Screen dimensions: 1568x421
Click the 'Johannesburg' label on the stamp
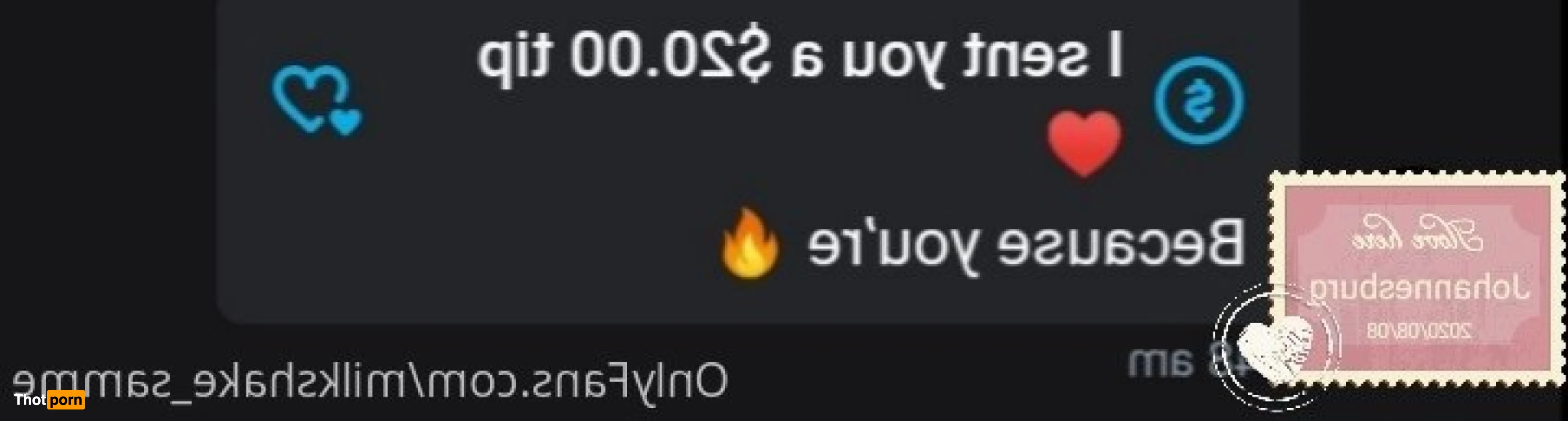(x=1418, y=288)
